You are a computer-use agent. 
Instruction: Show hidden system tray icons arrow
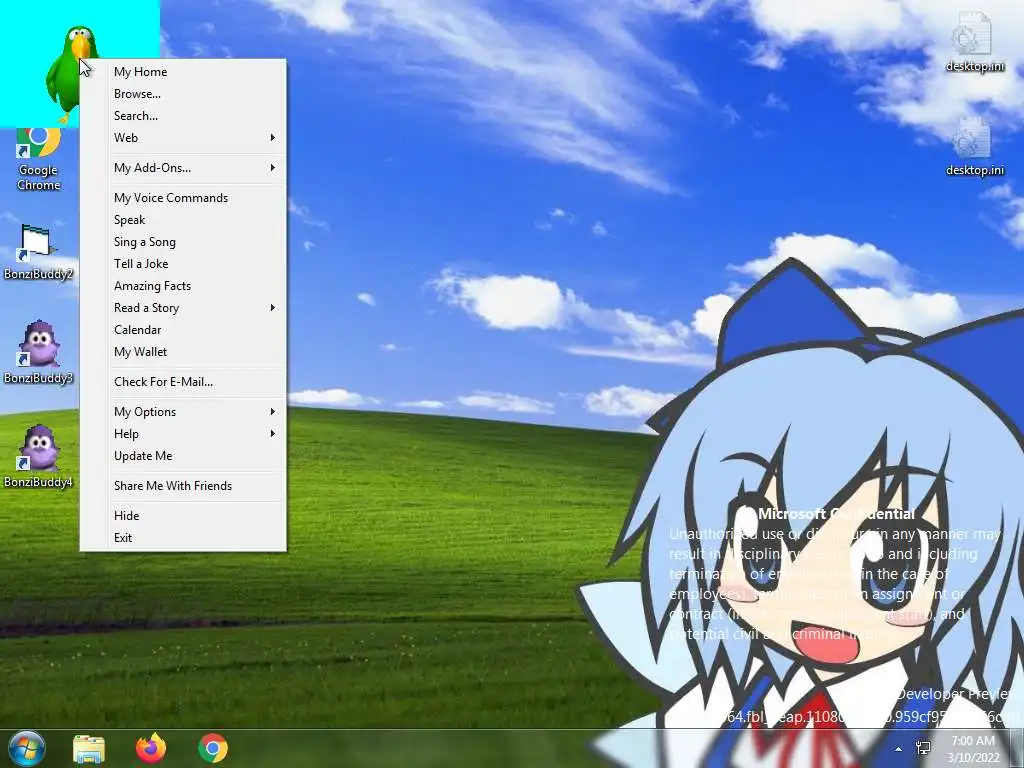coord(899,749)
